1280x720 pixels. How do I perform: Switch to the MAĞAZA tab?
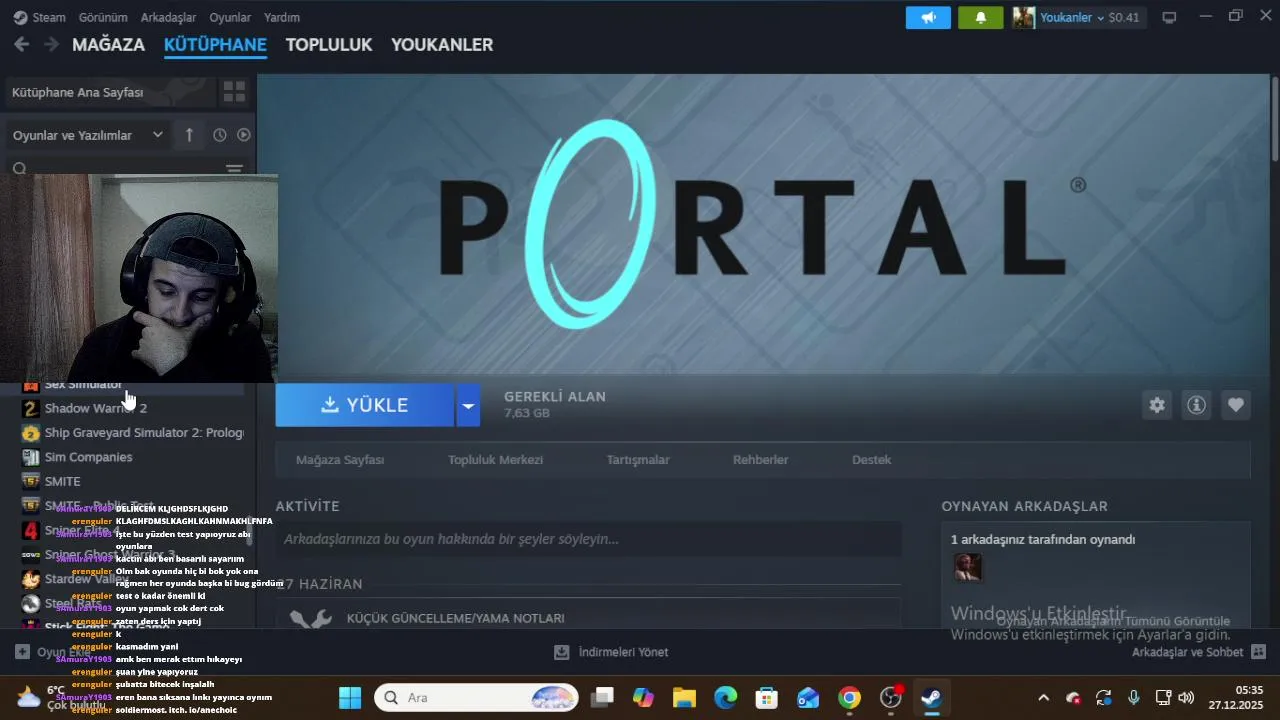pyautogui.click(x=108, y=45)
